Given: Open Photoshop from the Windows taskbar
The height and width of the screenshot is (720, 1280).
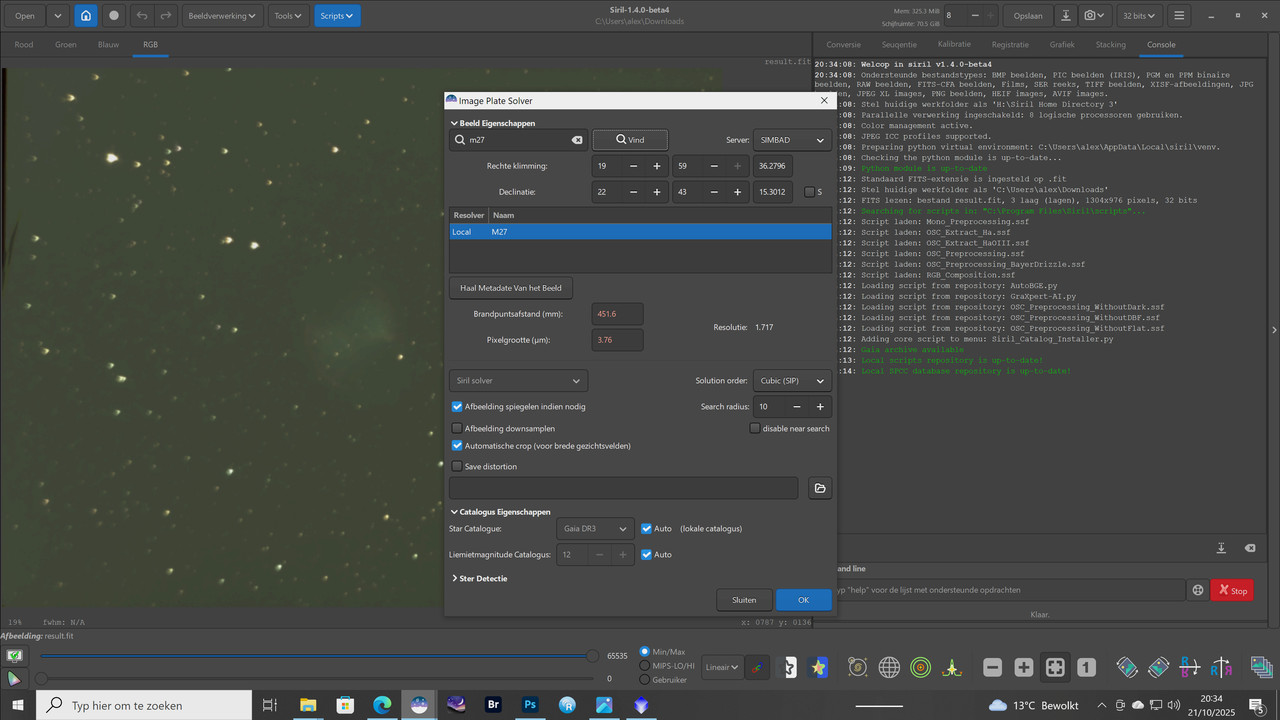Looking at the screenshot, I should click(x=530, y=705).
